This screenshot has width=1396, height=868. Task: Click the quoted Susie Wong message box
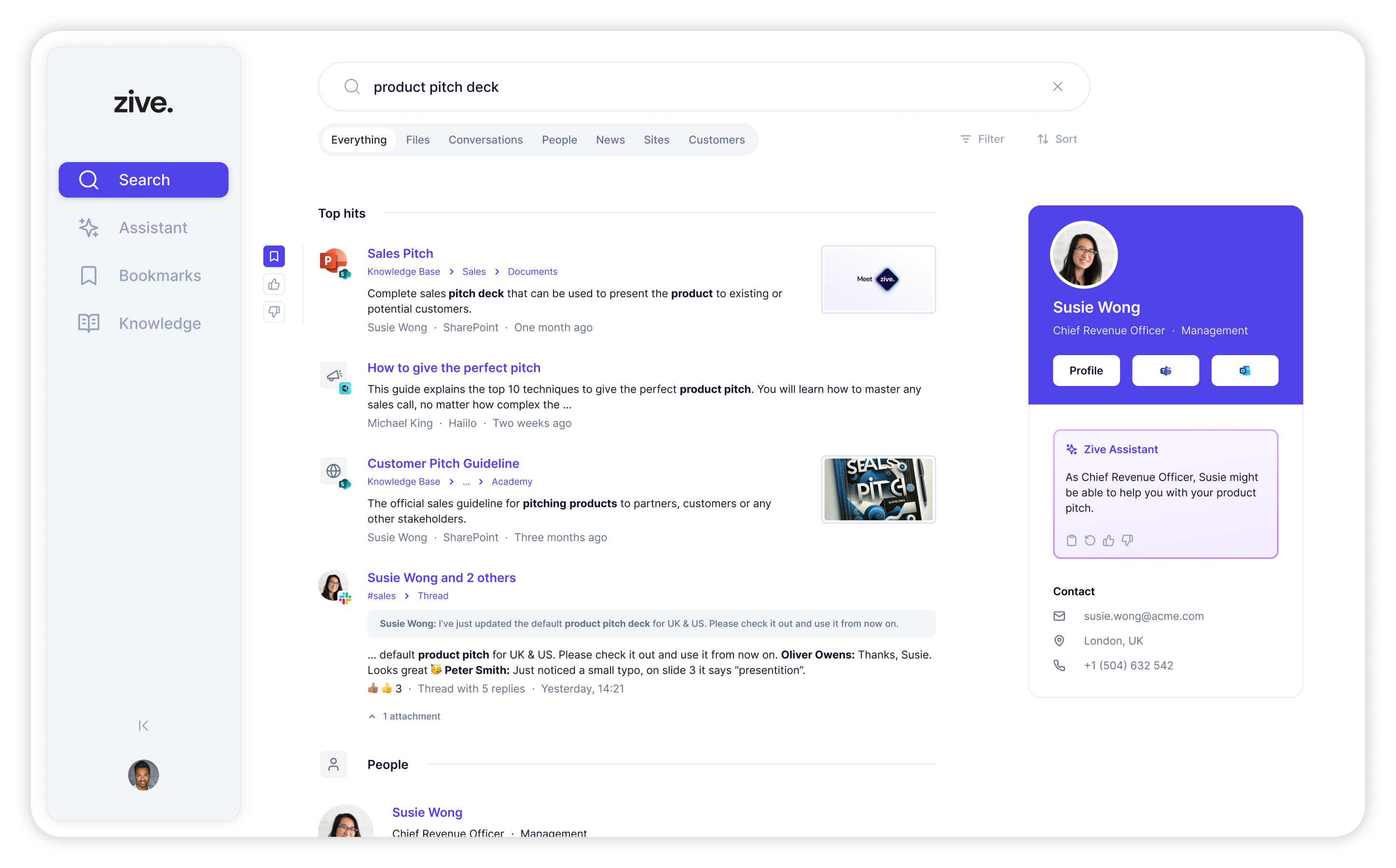point(651,623)
